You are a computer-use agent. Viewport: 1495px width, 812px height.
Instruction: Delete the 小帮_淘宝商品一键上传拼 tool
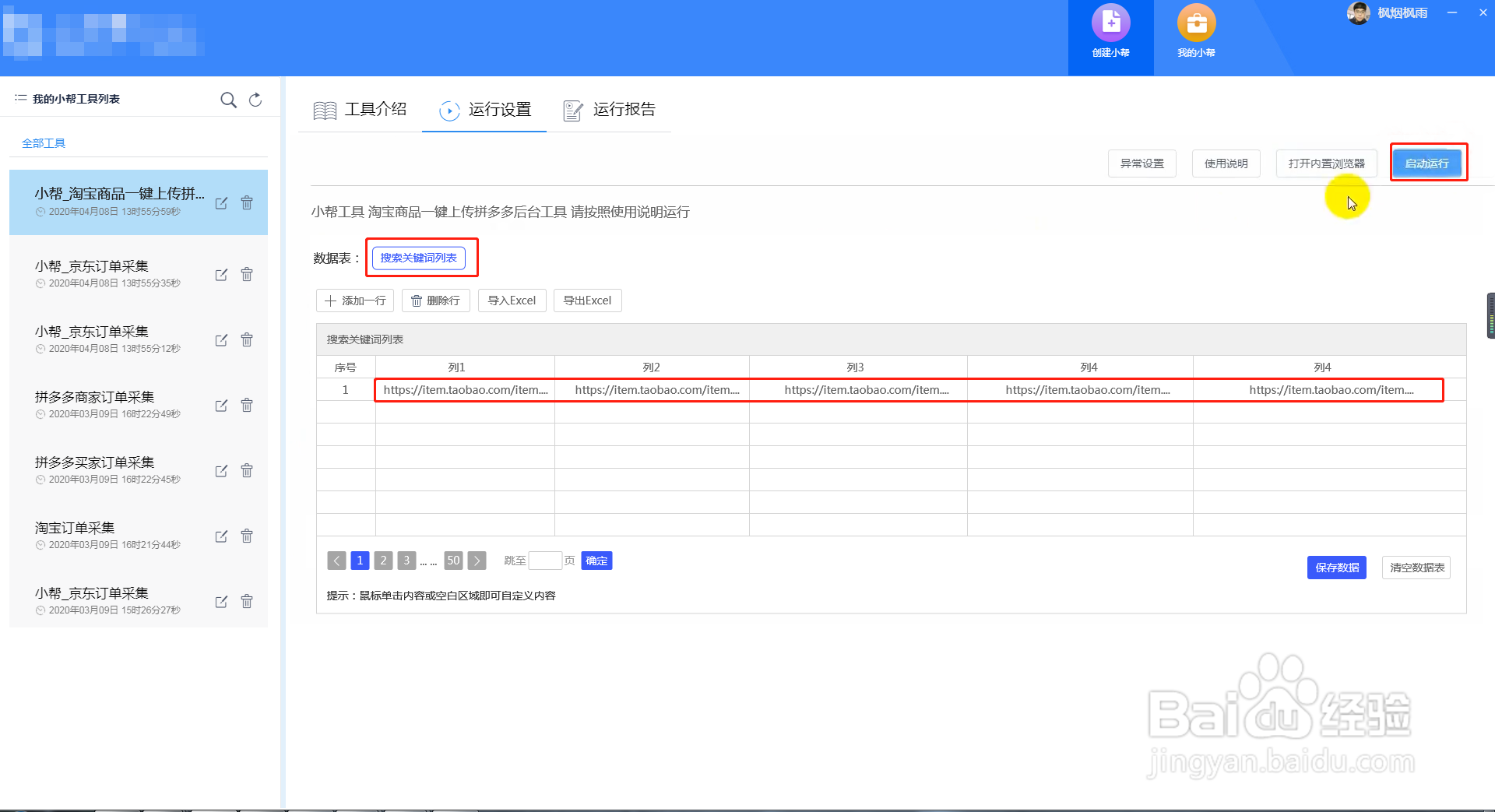pyautogui.click(x=247, y=202)
